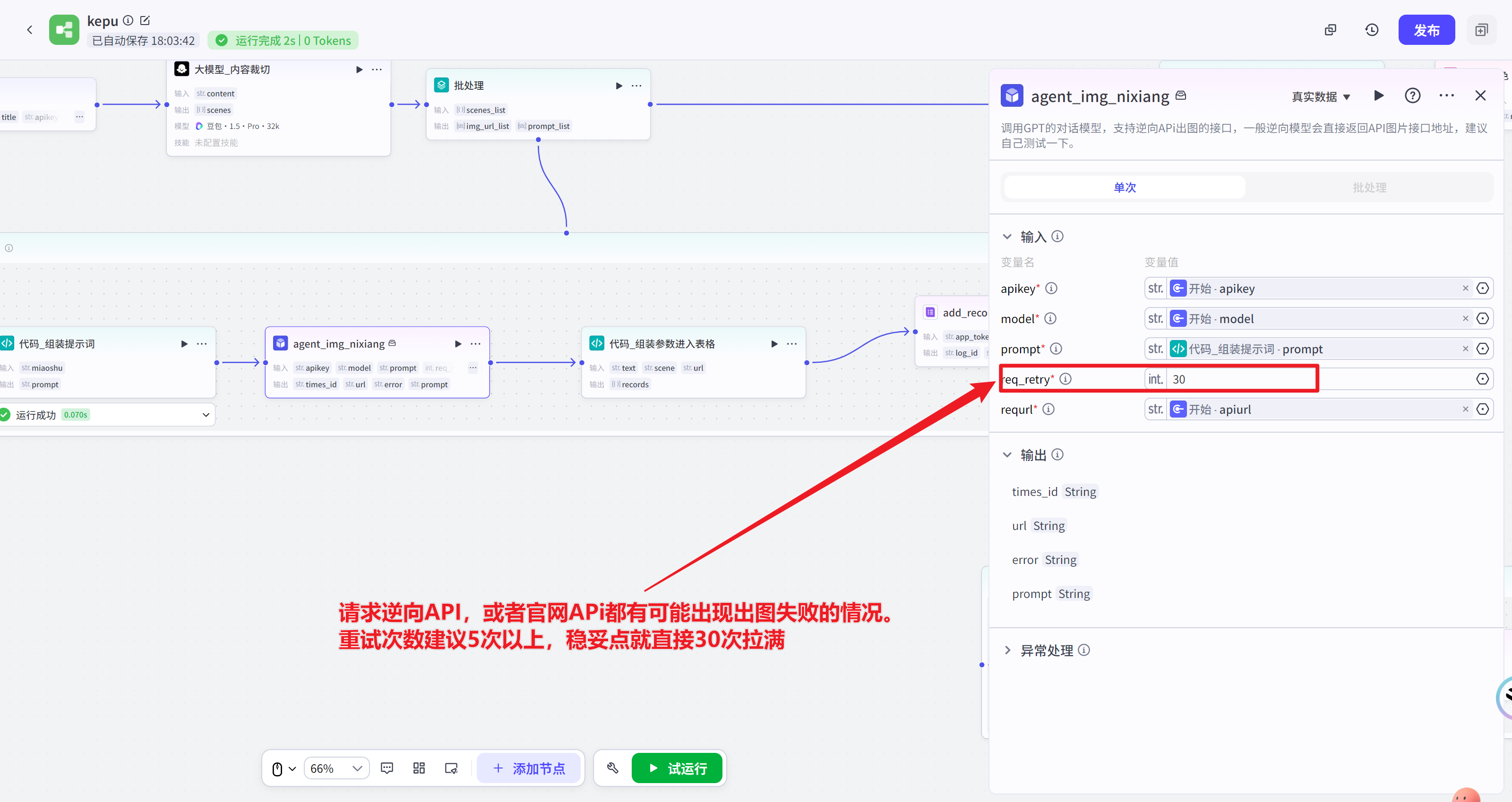1512x802 pixels.
Task: Run the 批处理 node
Action: (x=619, y=85)
